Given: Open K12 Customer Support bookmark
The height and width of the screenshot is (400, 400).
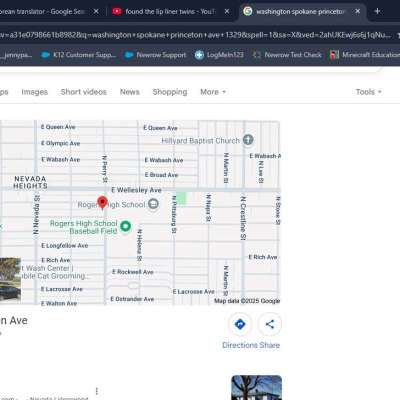Looking at the screenshot, I should [x=78, y=55].
